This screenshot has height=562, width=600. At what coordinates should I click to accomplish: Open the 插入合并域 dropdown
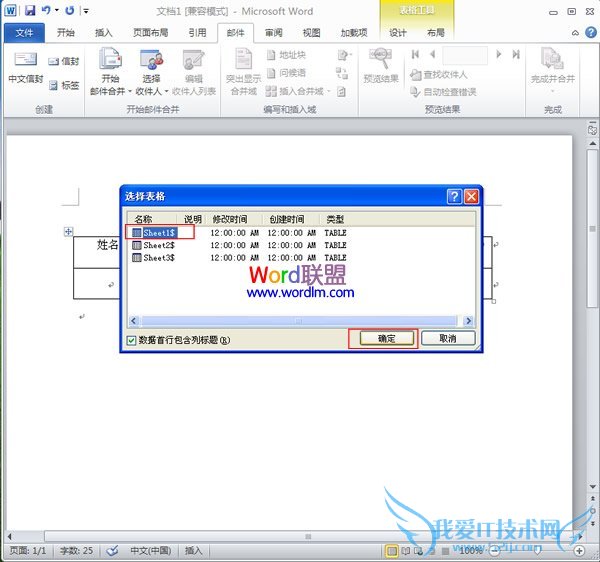[x=298, y=91]
